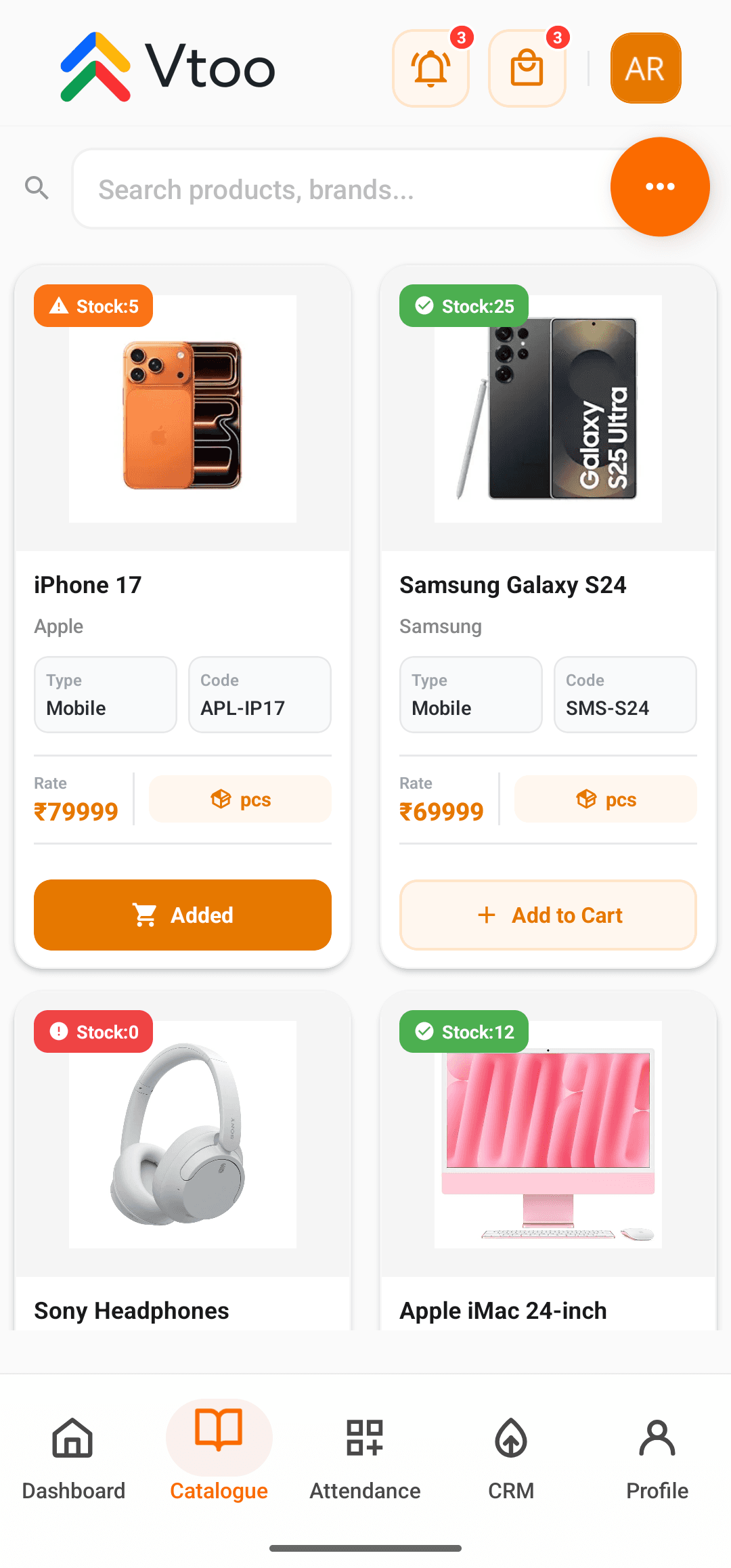Open the iPhone 17 product image
This screenshot has height=1568, width=731.
click(x=183, y=409)
